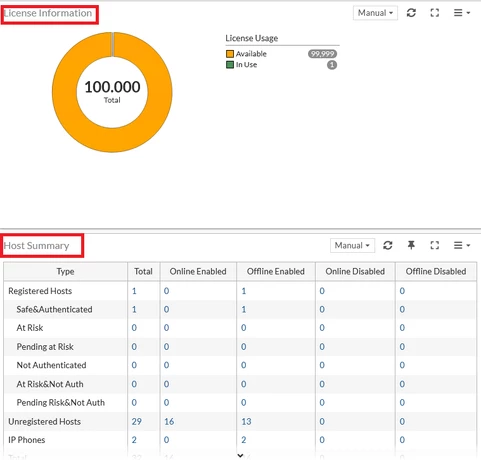Refresh the License Information widget
Viewport: 481px width, 460px height.
[x=411, y=13]
